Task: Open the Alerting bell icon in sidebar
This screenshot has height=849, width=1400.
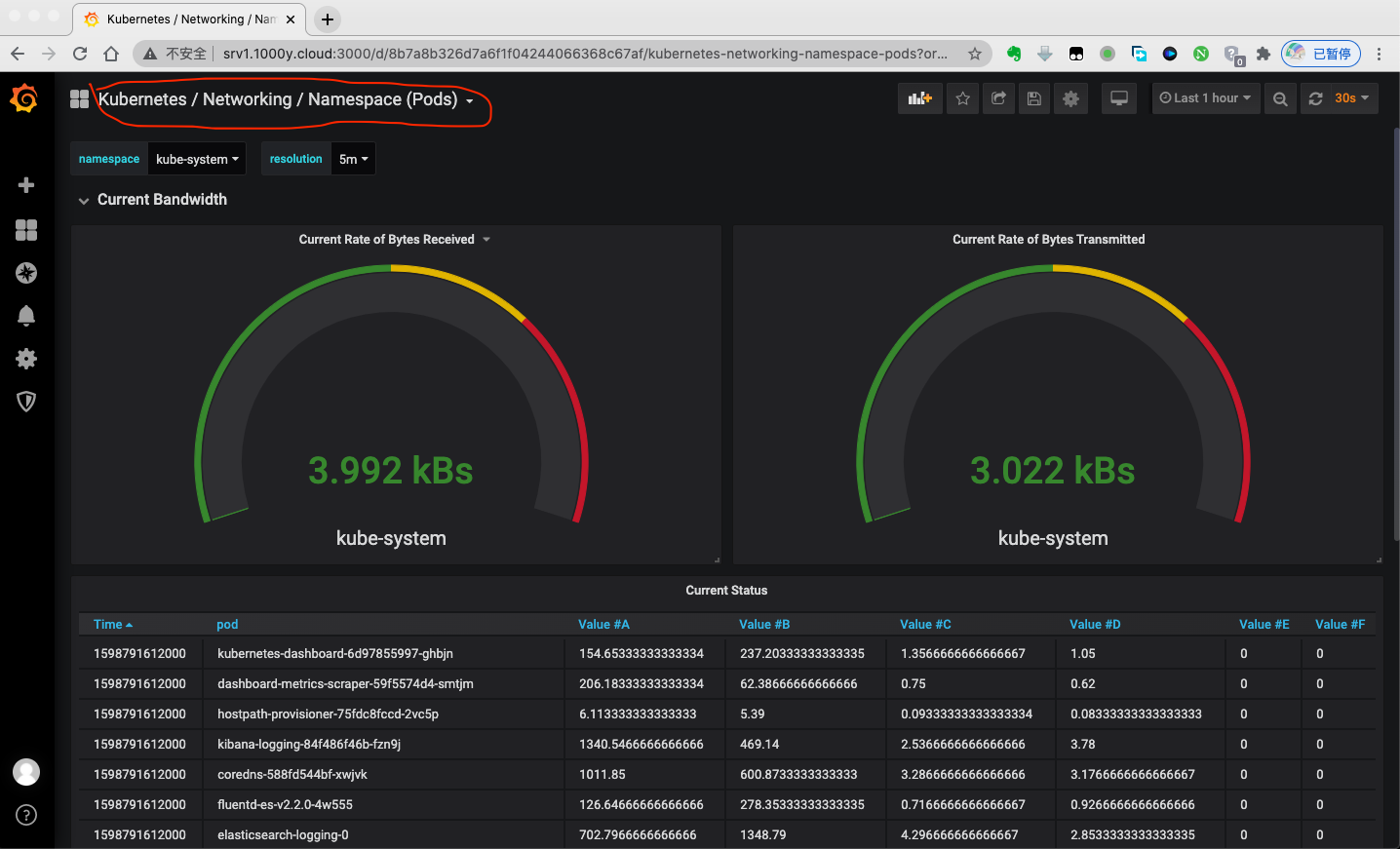Action: [26, 316]
